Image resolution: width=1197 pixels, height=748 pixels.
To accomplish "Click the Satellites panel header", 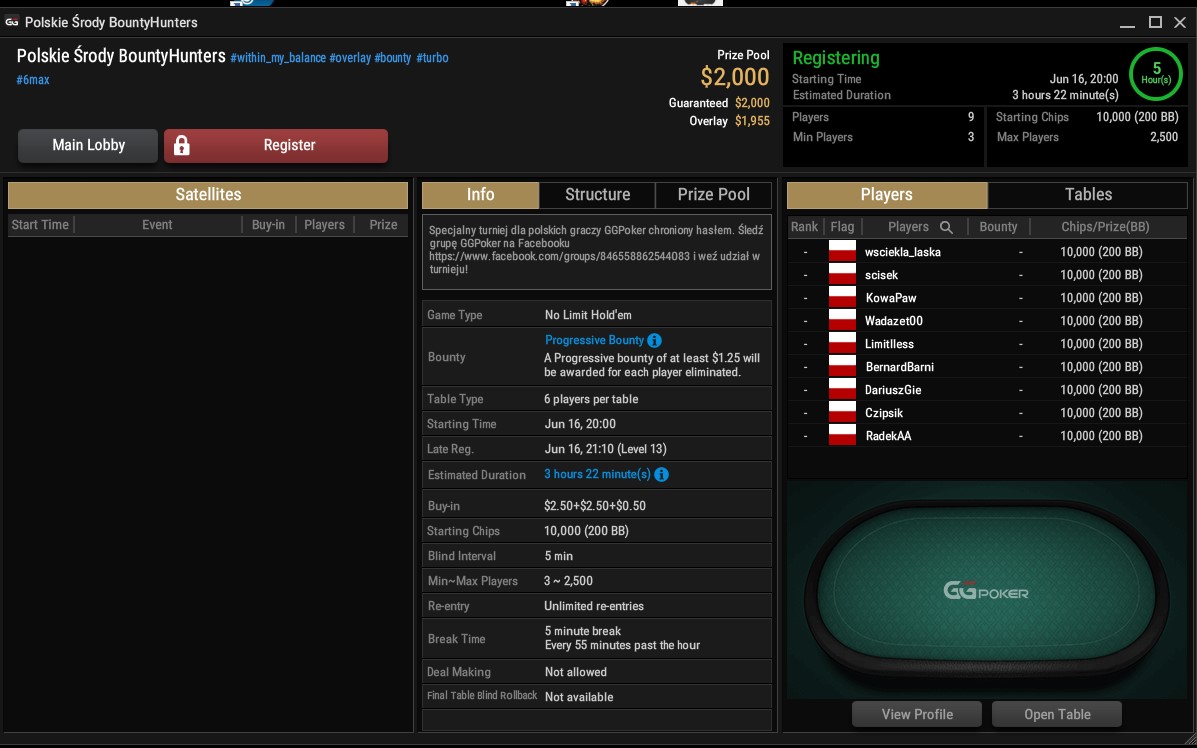I will tap(208, 195).
